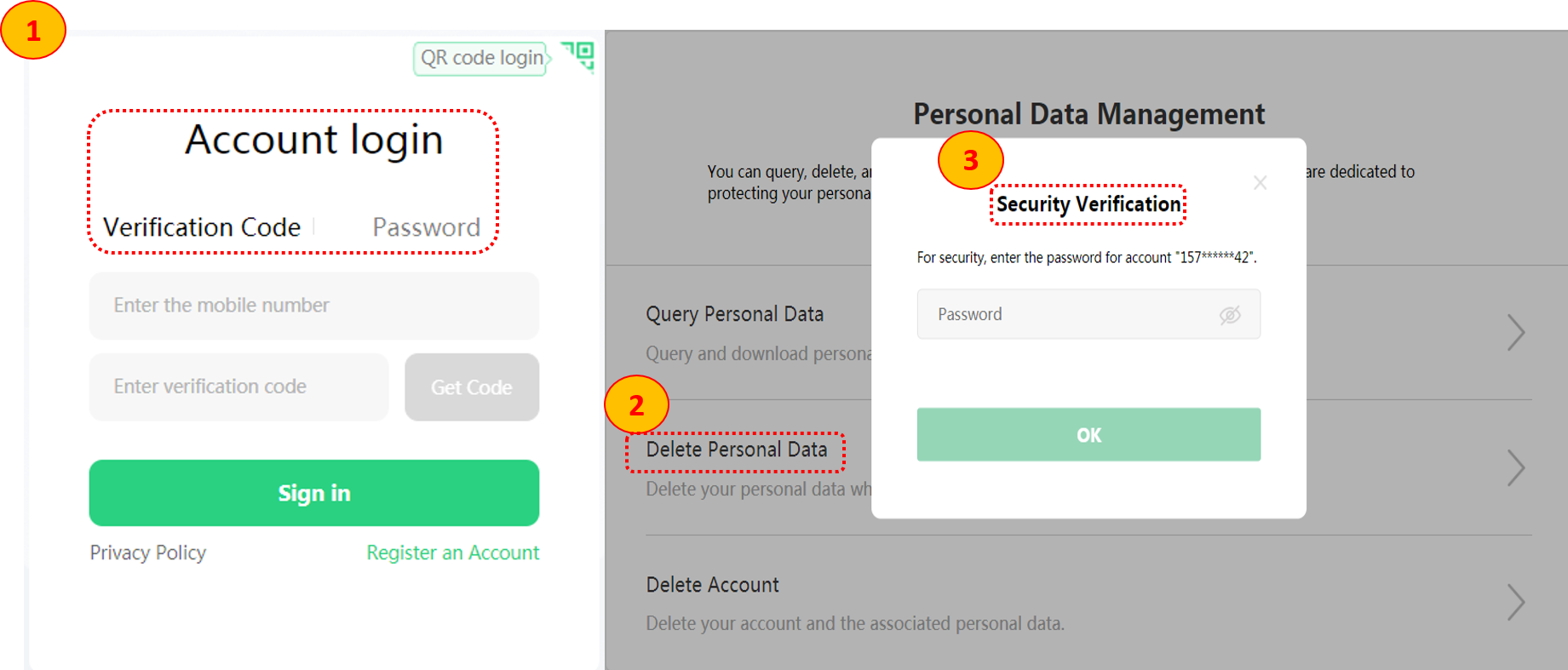Click the verification code input field
Viewport: 1568px width, 670px height.
coord(238,387)
